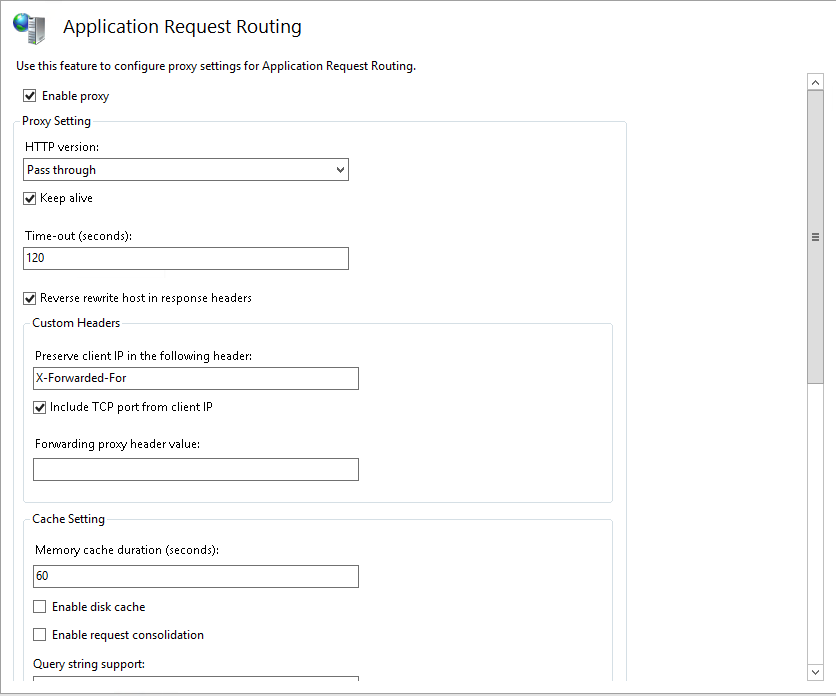Toggle the Keep alive checkbox
The height and width of the screenshot is (696, 836).
[29, 198]
